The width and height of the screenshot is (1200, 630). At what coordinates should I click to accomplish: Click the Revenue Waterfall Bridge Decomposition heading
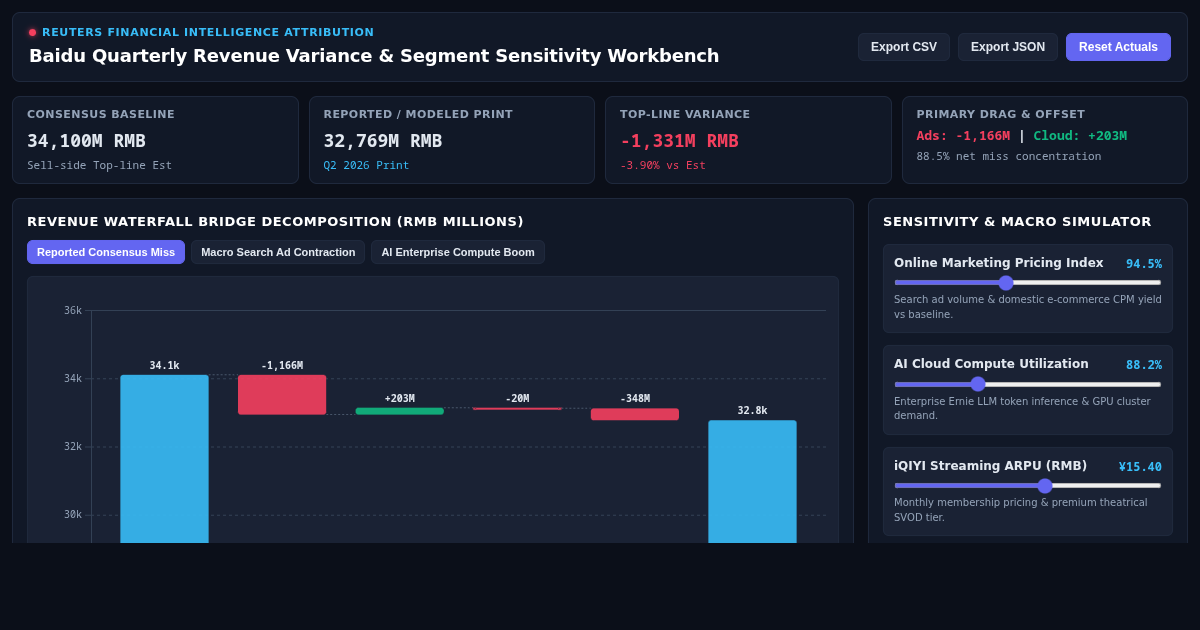pyautogui.click(x=275, y=222)
